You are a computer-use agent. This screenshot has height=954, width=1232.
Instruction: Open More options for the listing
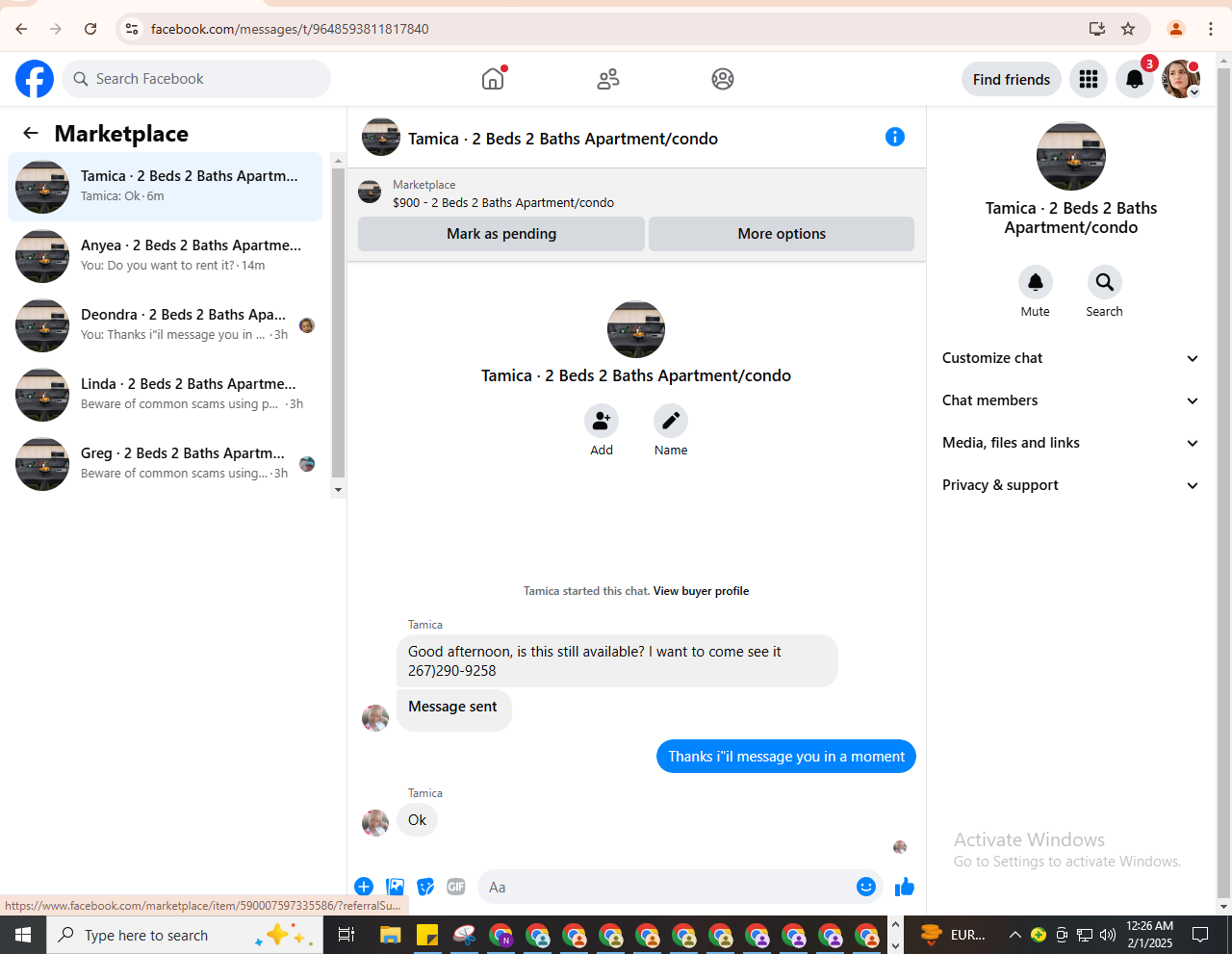[782, 234]
